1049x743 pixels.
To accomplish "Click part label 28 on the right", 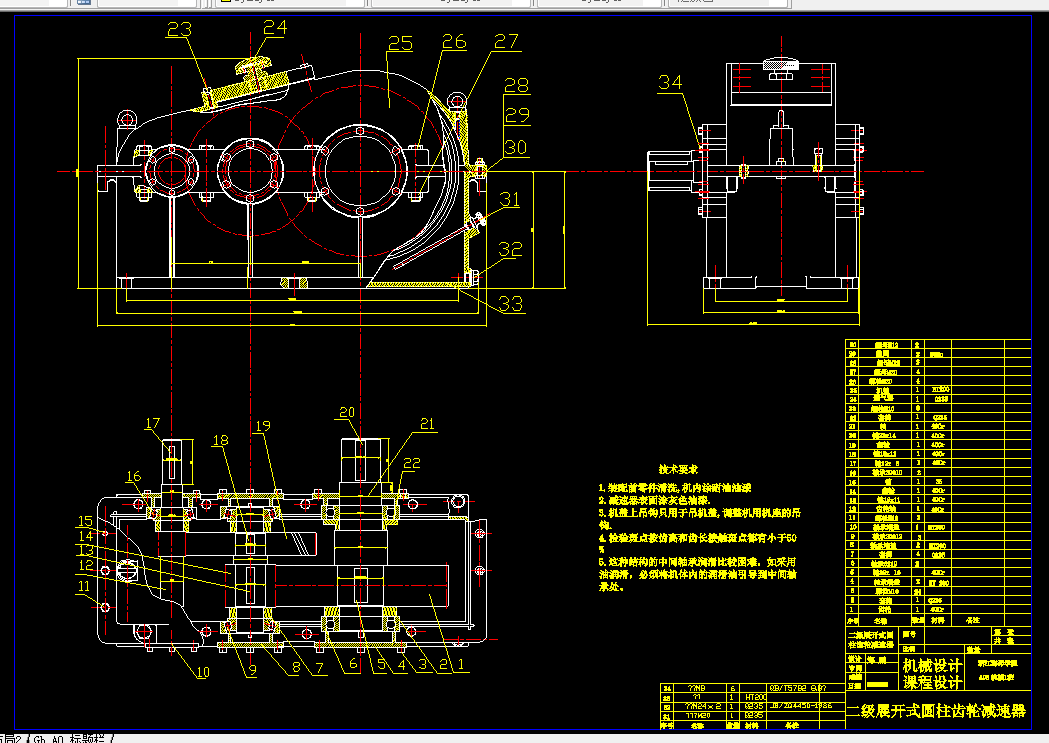I will [516, 86].
